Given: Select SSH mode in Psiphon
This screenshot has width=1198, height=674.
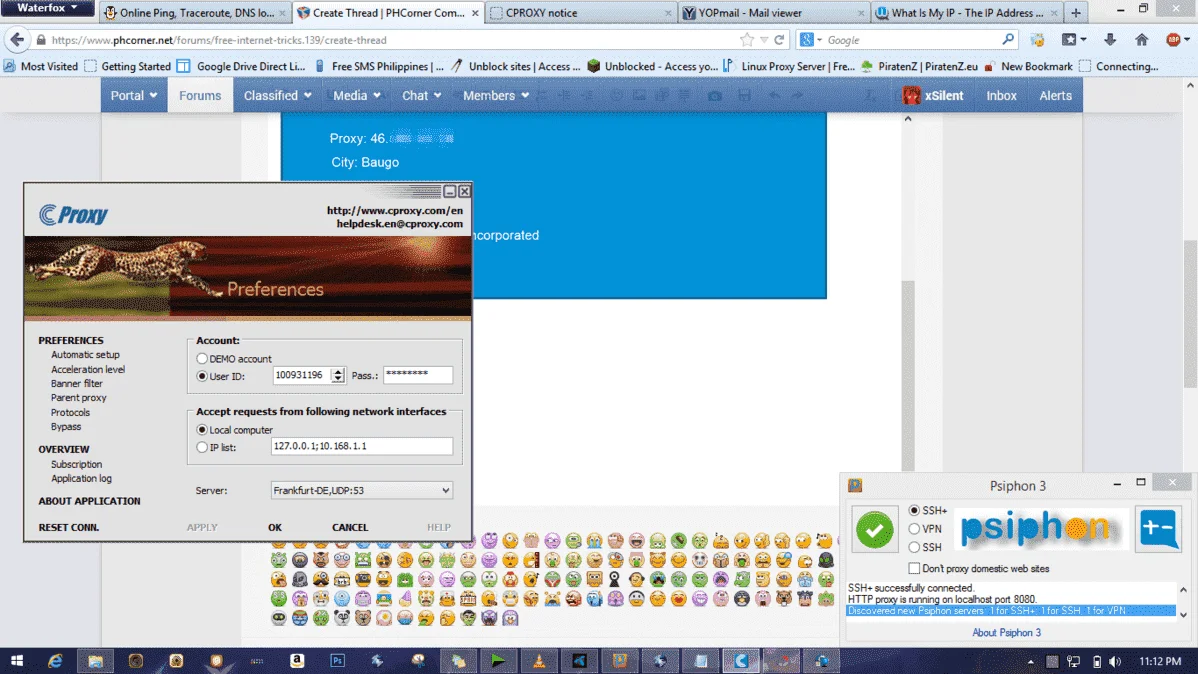Looking at the screenshot, I should click(914, 547).
